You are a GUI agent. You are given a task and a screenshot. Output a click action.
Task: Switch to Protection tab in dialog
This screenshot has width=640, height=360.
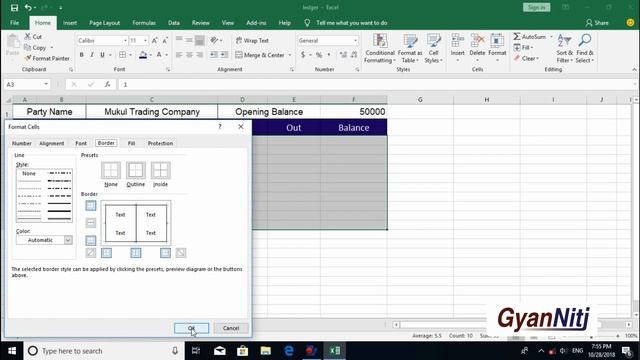point(160,143)
